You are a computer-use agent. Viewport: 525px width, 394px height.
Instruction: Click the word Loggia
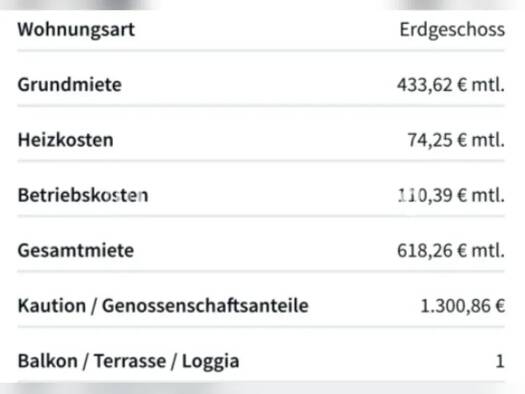[211, 362]
